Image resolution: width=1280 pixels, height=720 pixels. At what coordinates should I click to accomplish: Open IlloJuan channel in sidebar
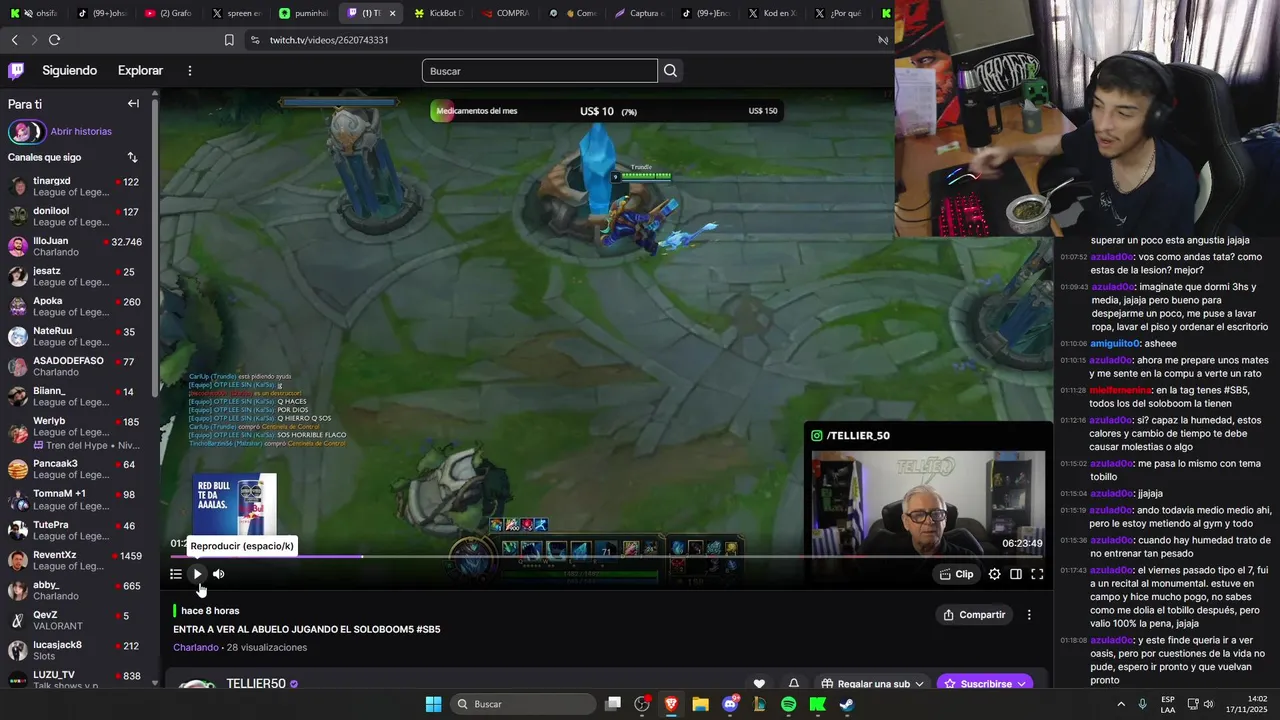tap(75, 247)
